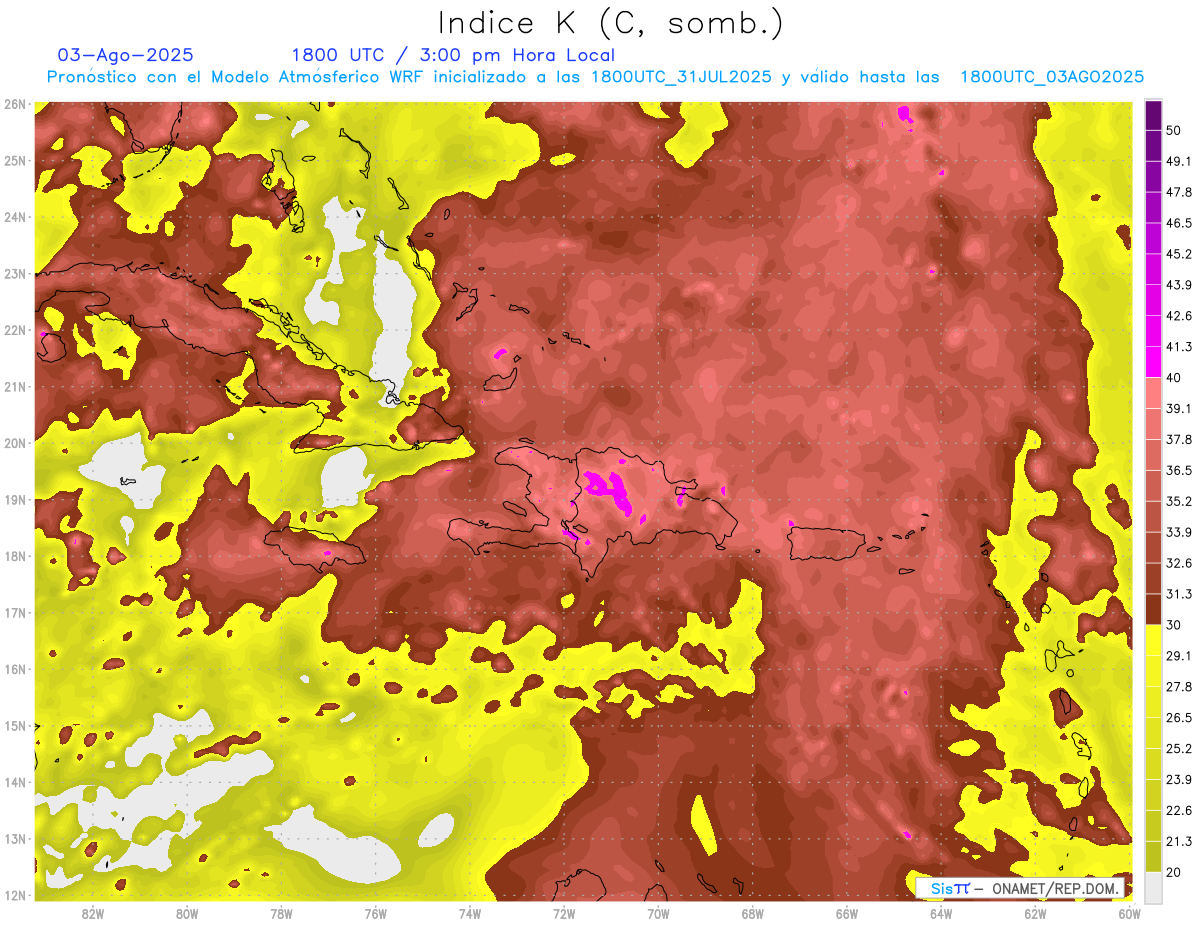Click the '17N' latitude label

(x=14, y=612)
